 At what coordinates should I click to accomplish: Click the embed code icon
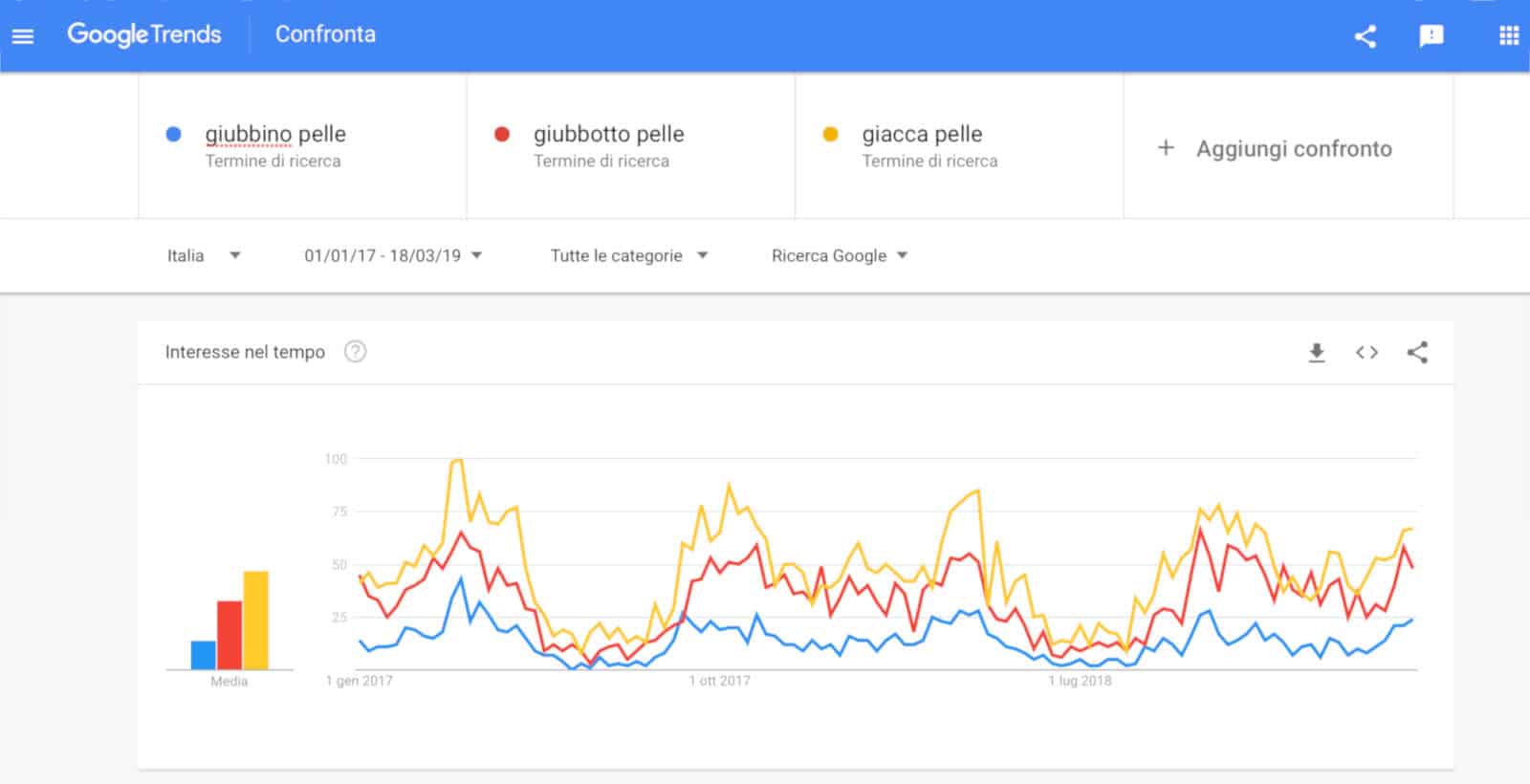[x=1366, y=353]
